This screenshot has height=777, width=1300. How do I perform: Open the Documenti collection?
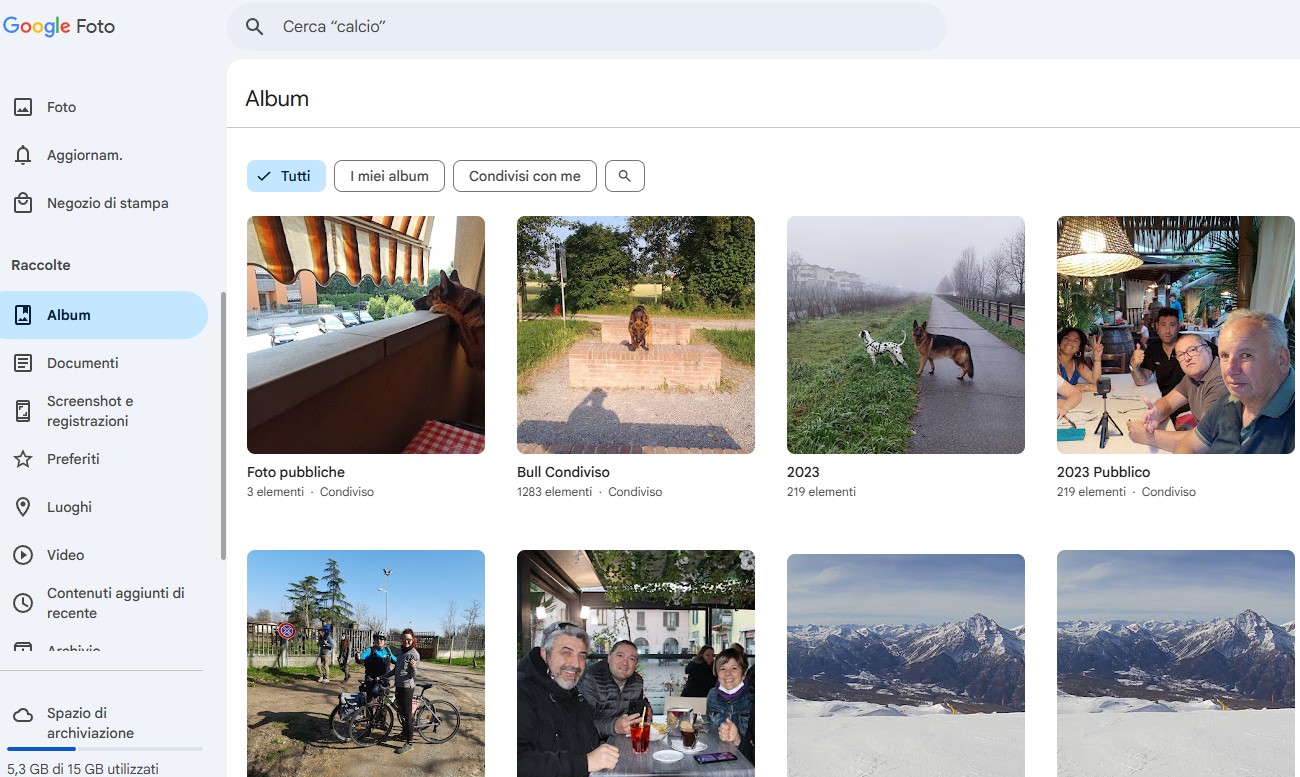point(83,362)
